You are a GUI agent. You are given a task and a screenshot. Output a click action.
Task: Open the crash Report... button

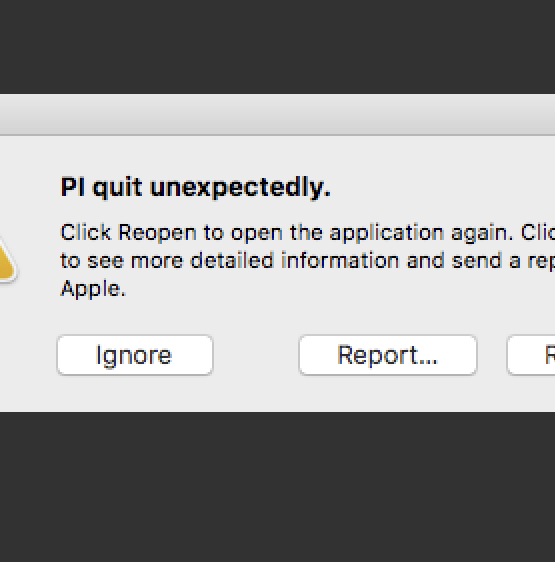pos(388,355)
